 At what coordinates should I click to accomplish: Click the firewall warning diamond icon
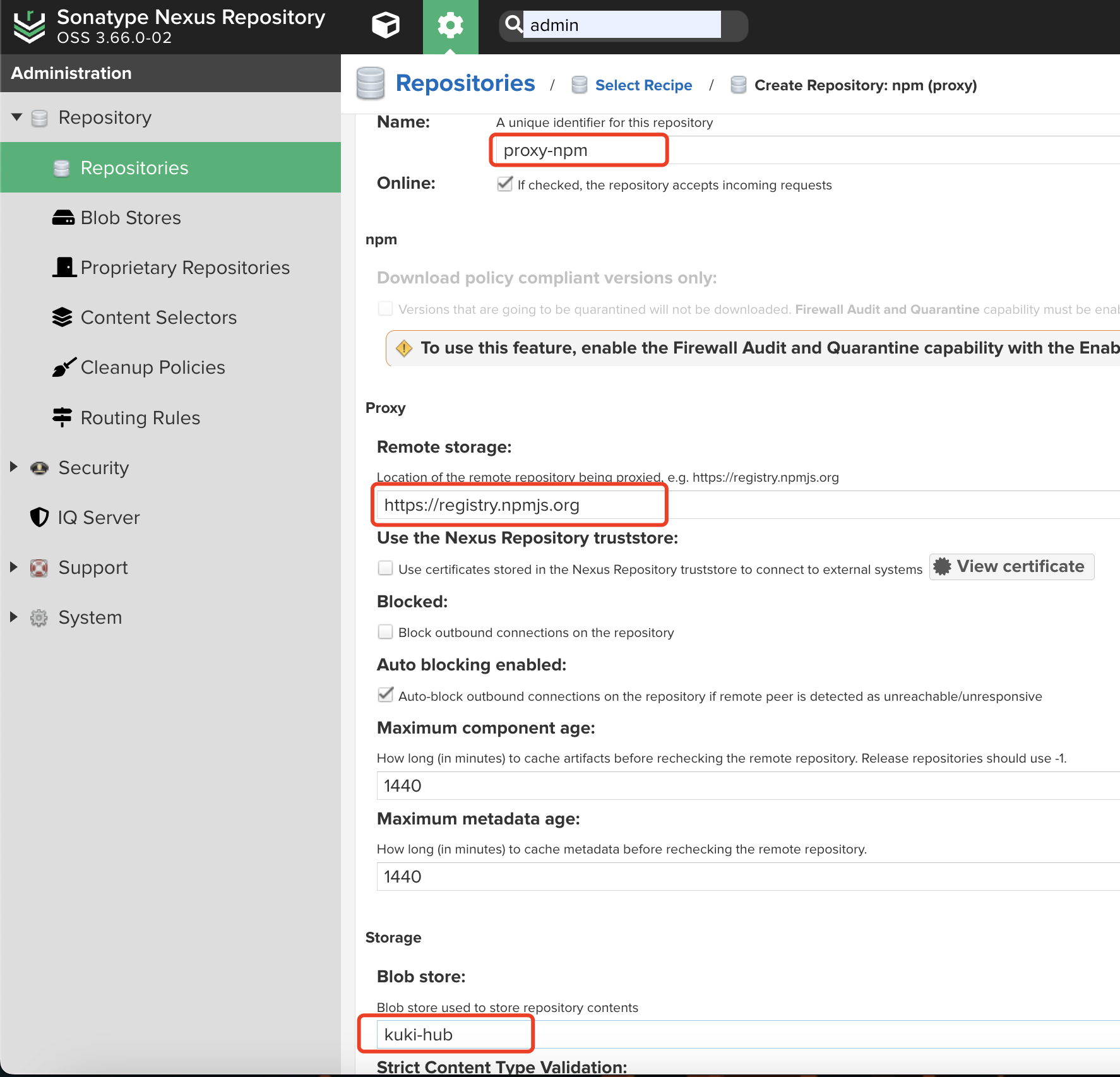pyautogui.click(x=404, y=348)
